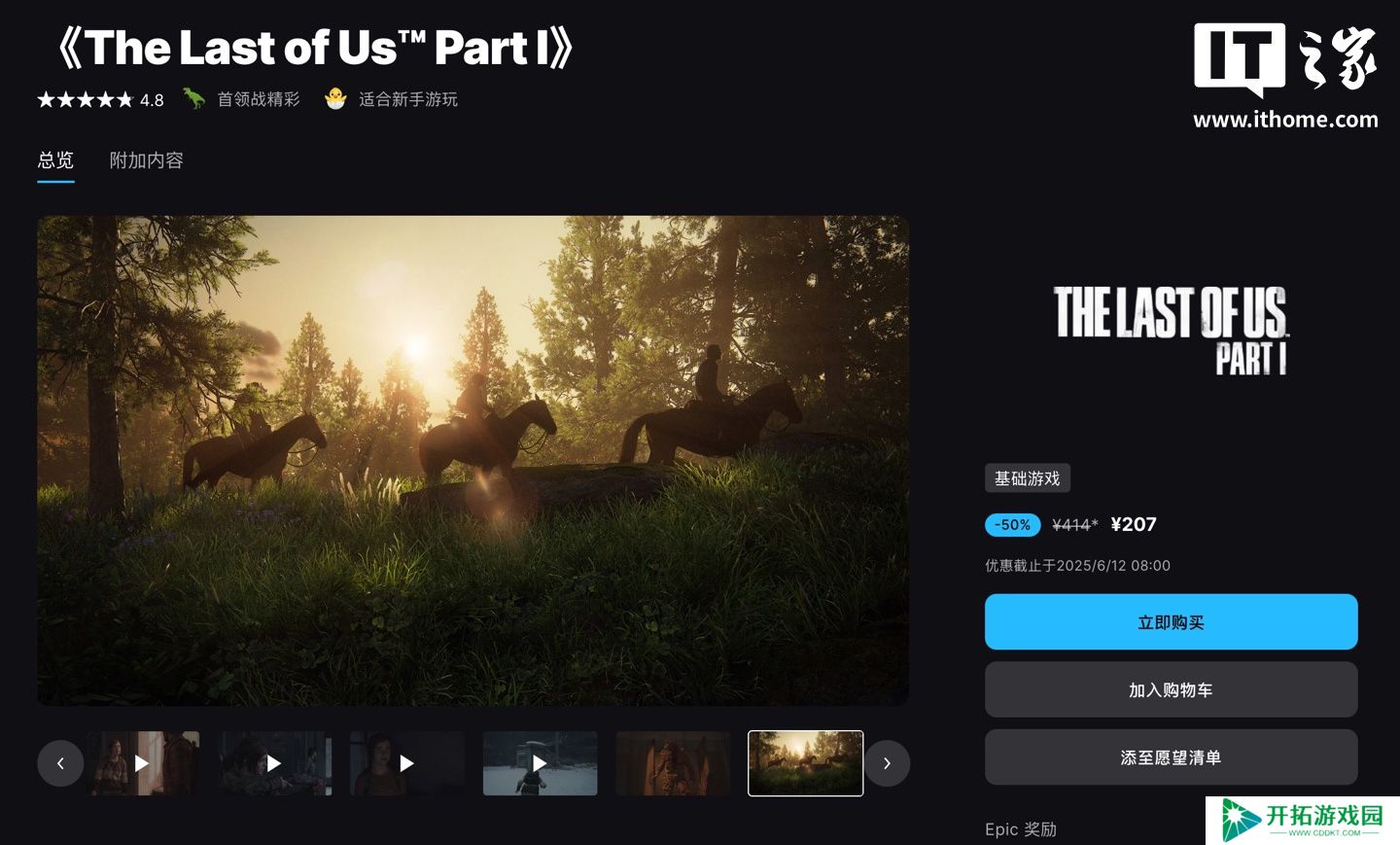1400x845 pixels.
Task: Click the dinosaur icon for boss battles tag
Action: pyautogui.click(x=194, y=98)
